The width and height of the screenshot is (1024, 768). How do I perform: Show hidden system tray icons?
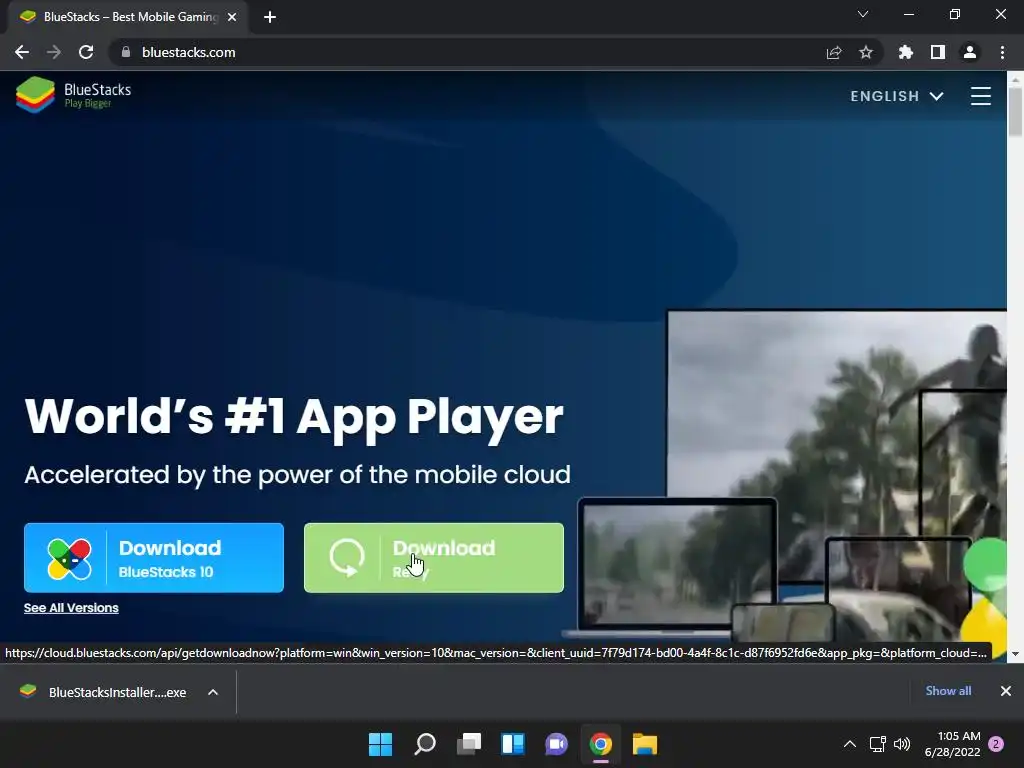tap(850, 744)
